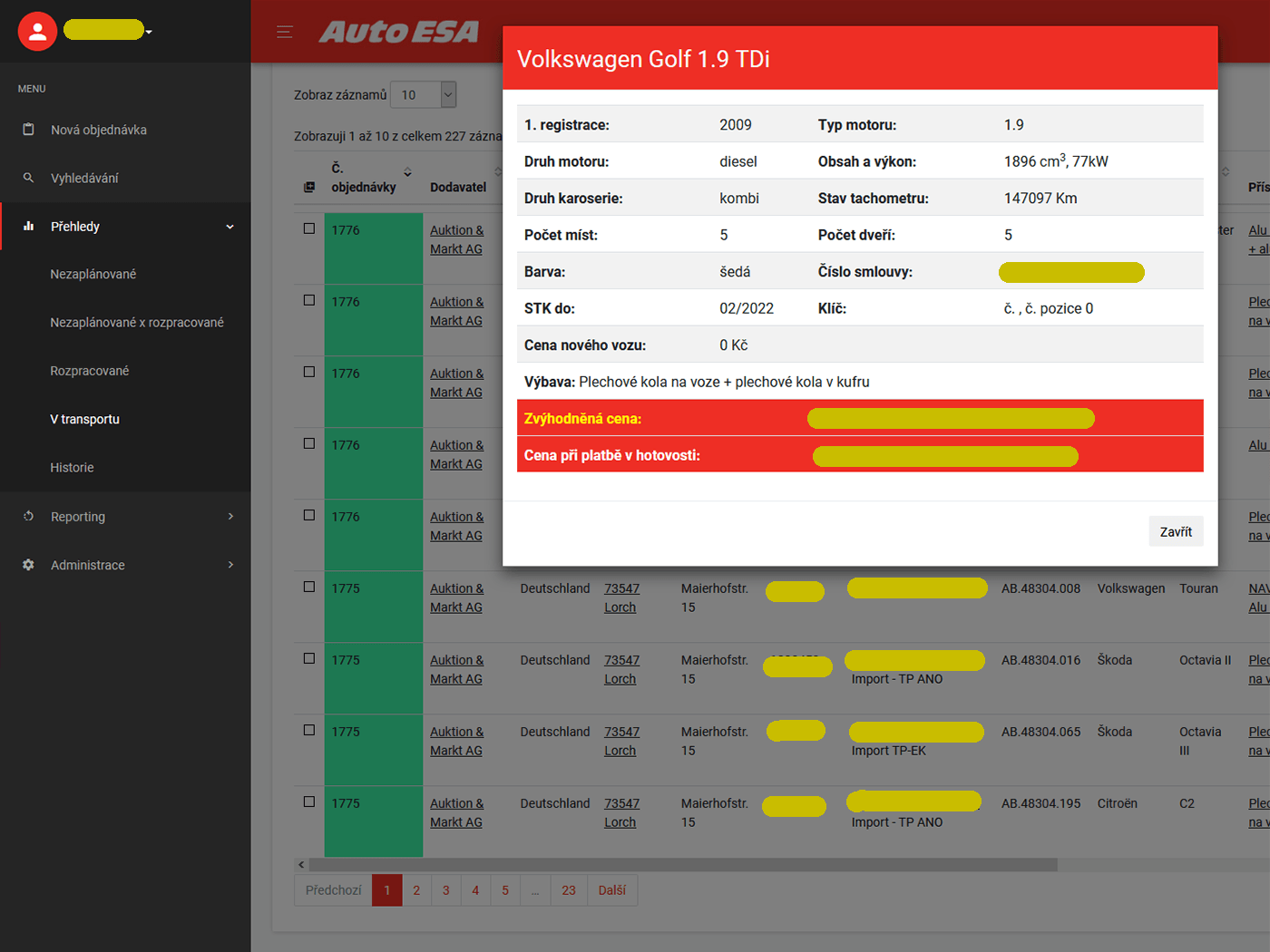Screen dimensions: 1270x952
Task: Open Auktion & Markt AG link in Touran row
Action: 457,597
